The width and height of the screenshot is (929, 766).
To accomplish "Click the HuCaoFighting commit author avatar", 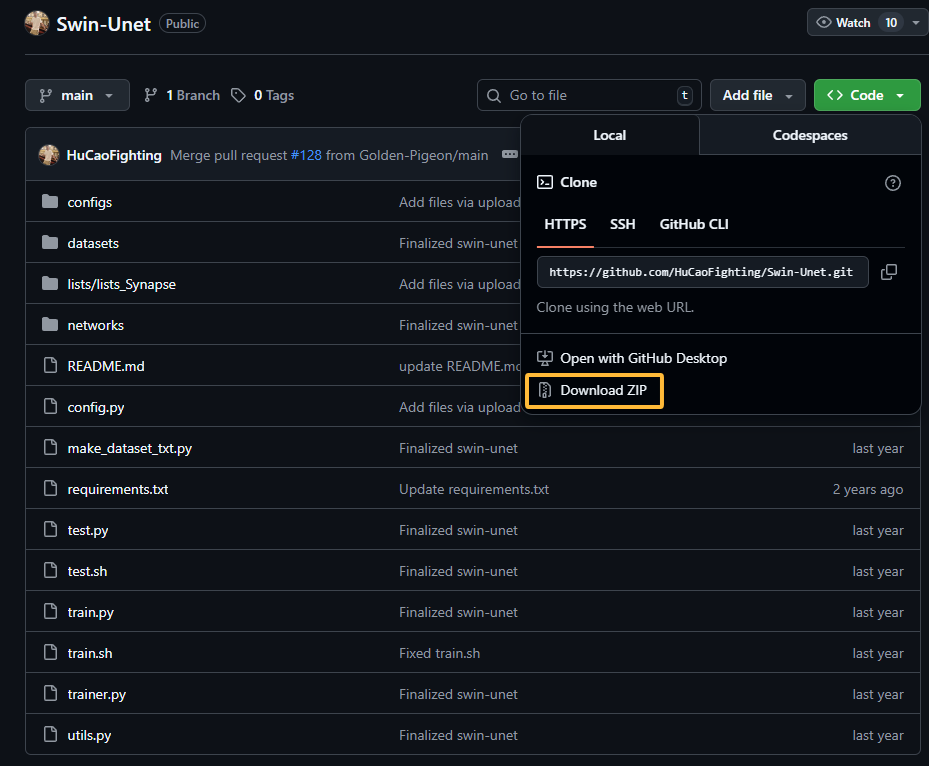I will click(49, 155).
